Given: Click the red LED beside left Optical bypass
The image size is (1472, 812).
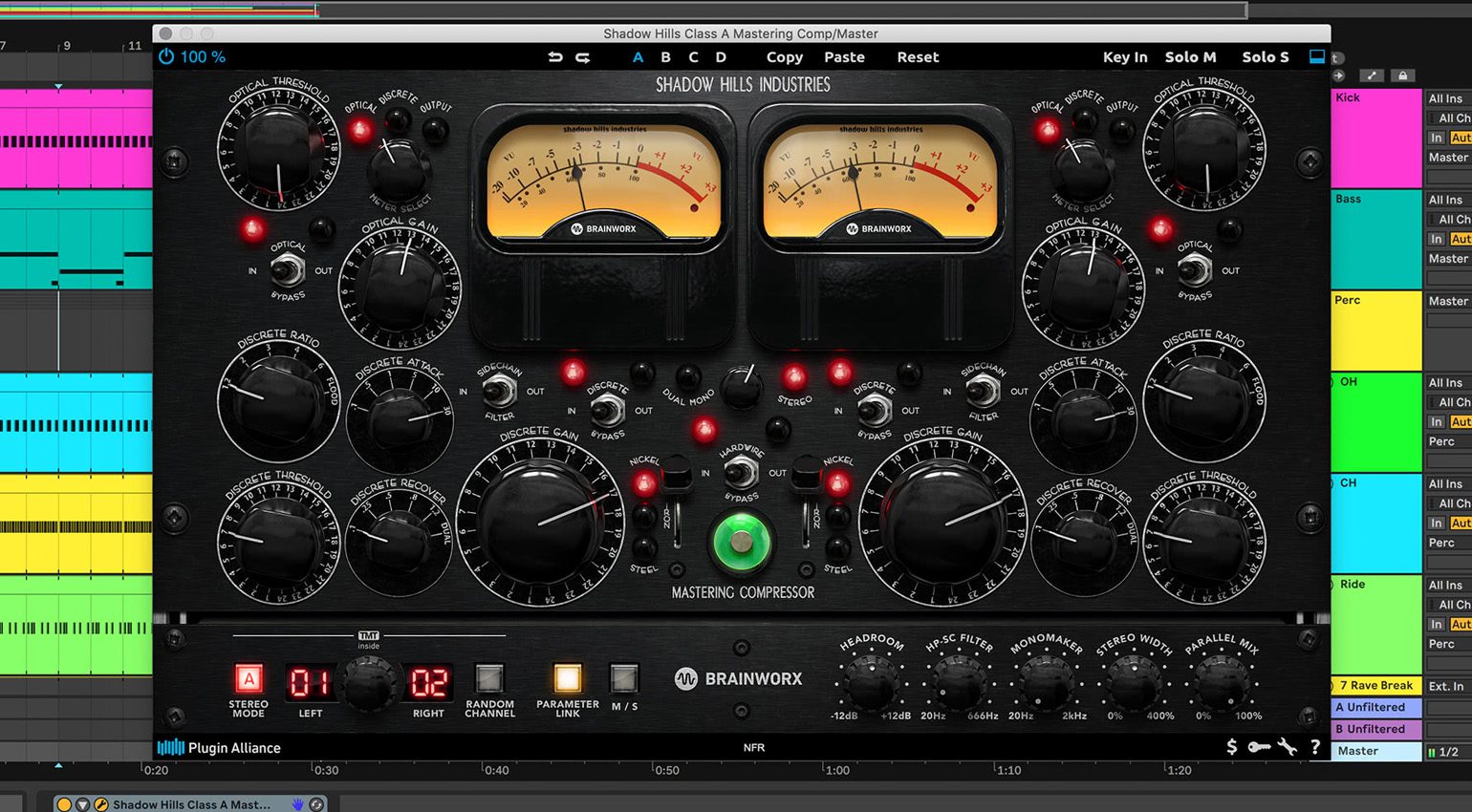Looking at the screenshot, I should pos(252,229).
